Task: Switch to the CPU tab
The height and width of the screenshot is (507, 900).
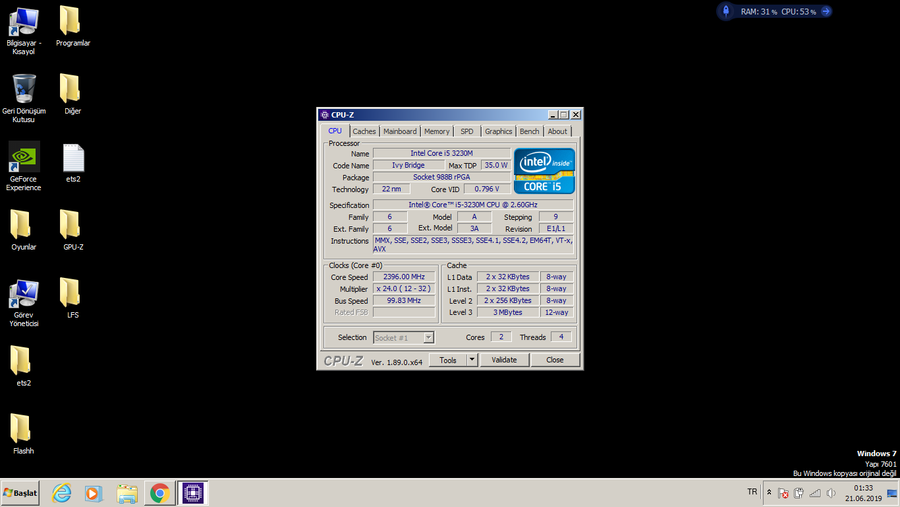Action: point(335,131)
